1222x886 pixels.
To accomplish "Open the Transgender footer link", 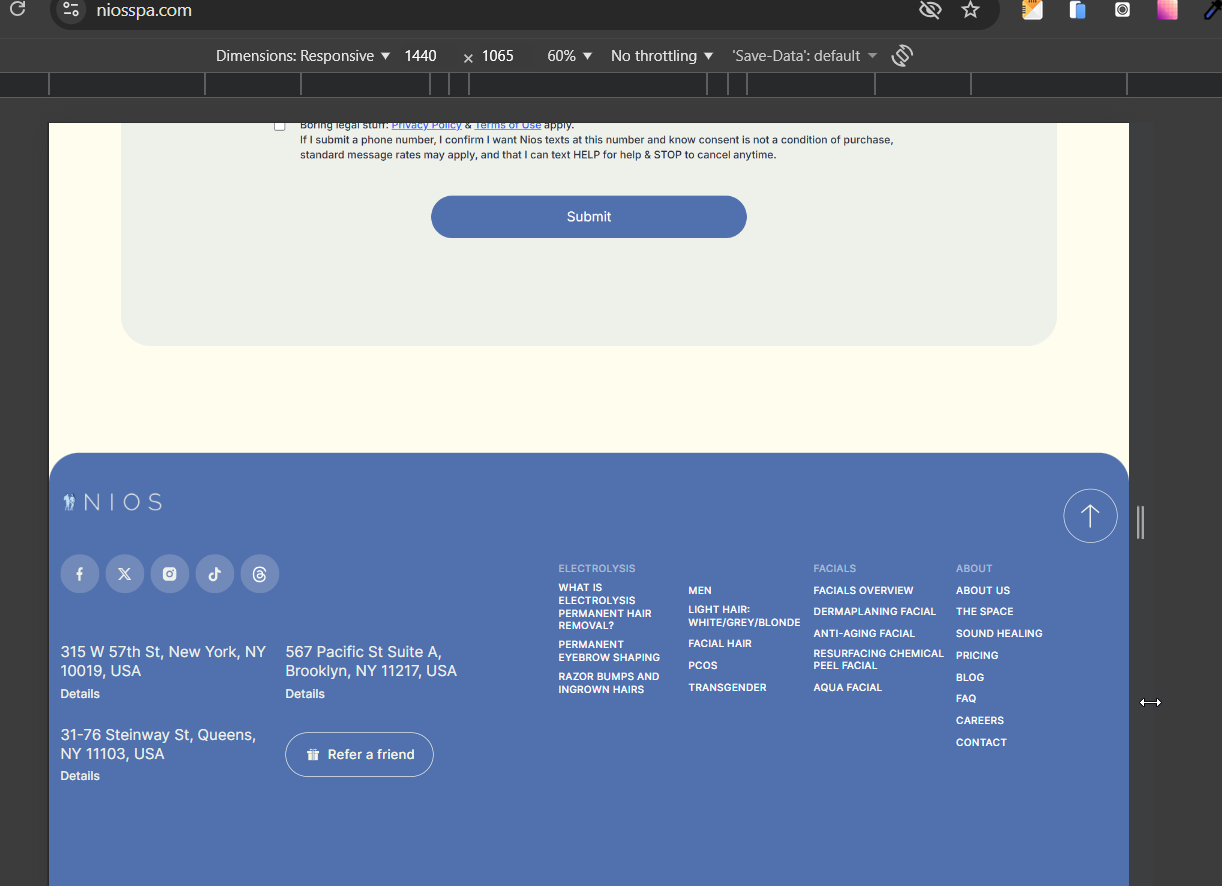I will [x=727, y=688].
